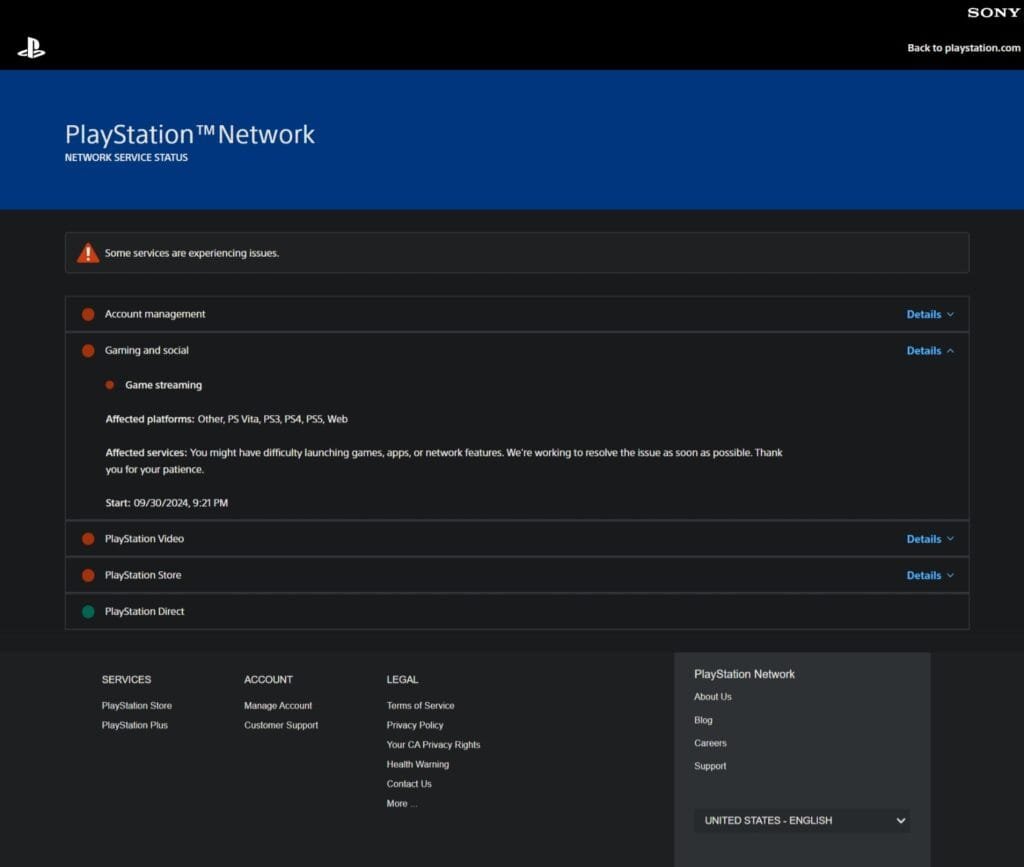Go back to playstation.com
This screenshot has width=1024, height=867.
tap(963, 48)
